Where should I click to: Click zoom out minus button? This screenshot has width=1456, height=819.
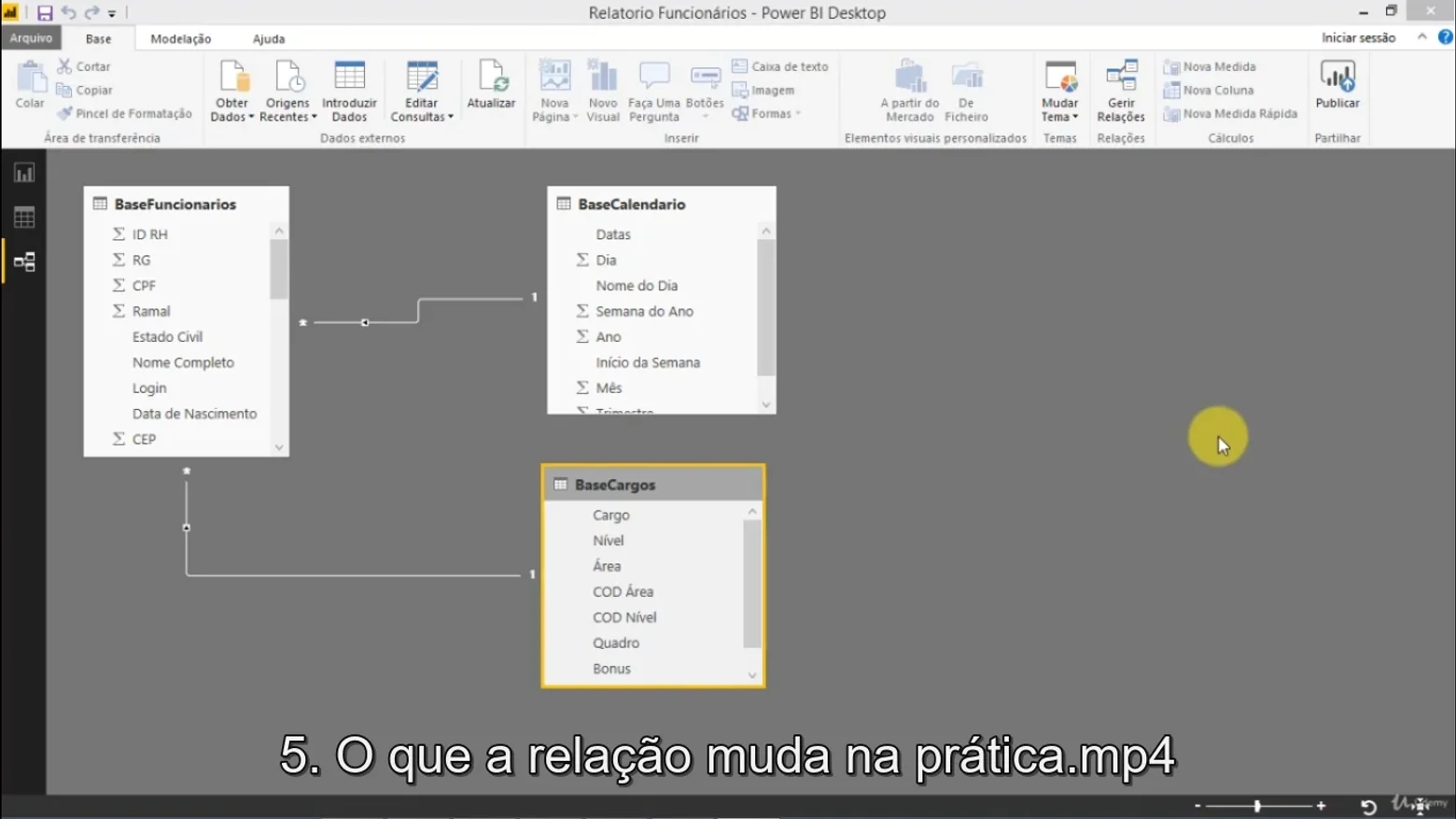tap(1197, 806)
